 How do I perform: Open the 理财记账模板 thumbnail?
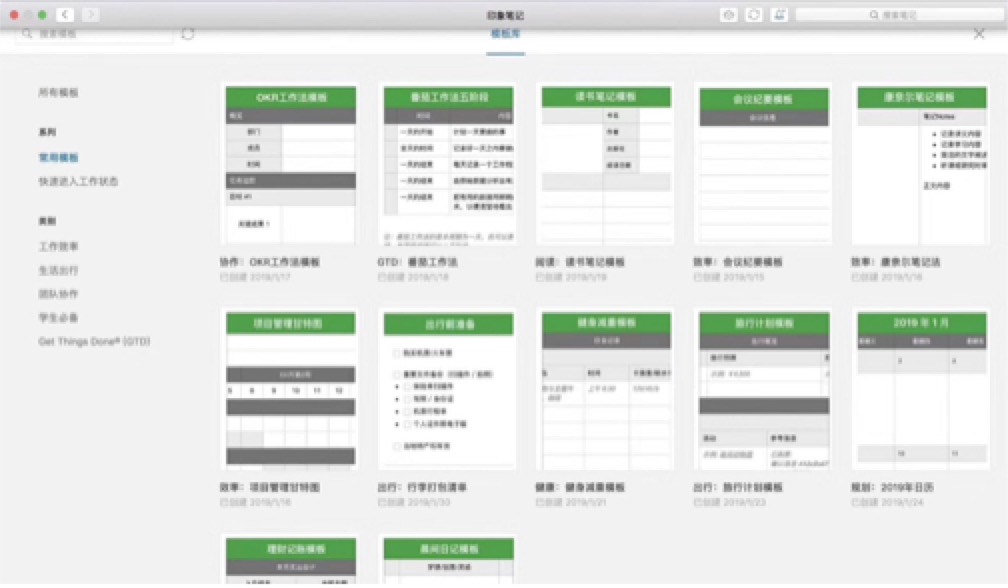point(291,560)
